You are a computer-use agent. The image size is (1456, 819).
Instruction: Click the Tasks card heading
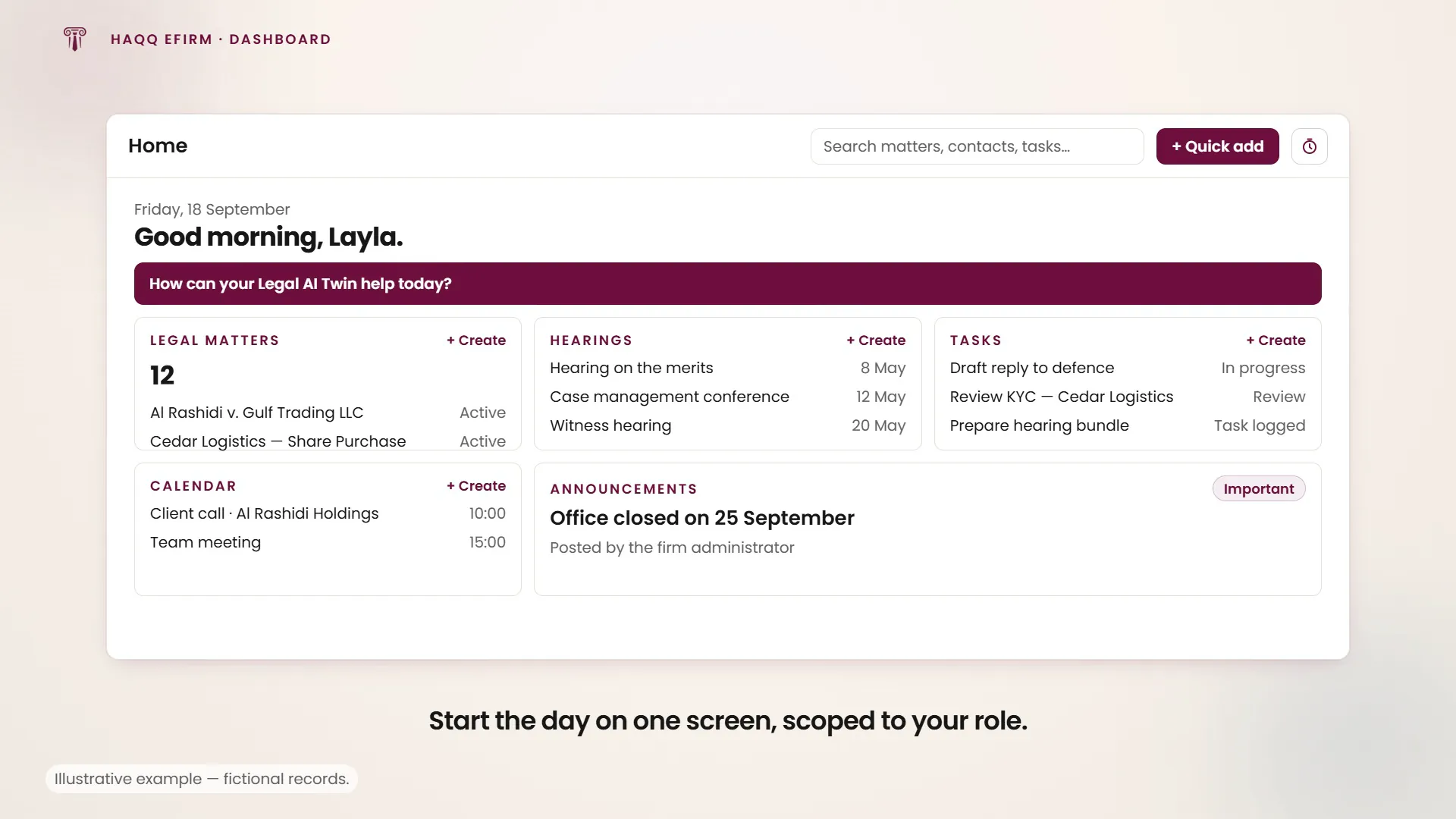point(975,340)
